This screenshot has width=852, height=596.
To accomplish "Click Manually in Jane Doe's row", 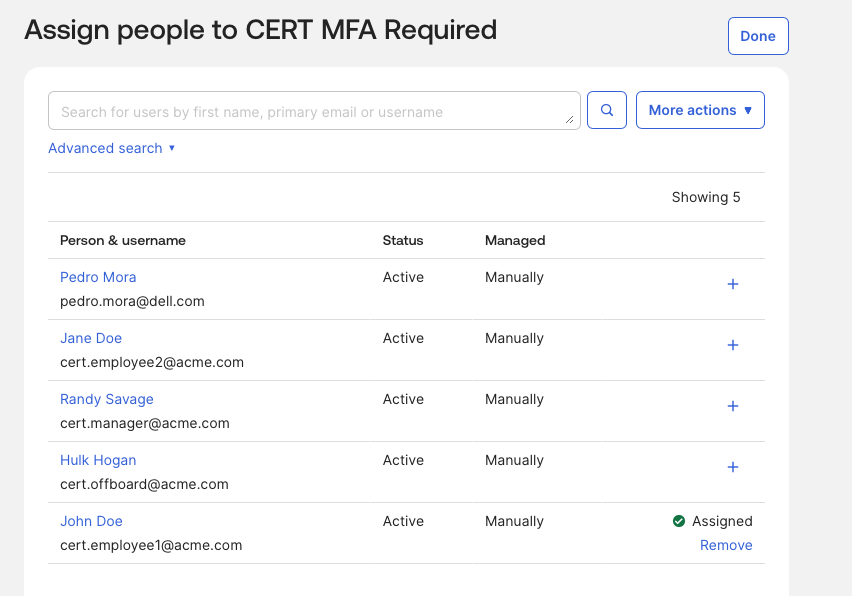I will pos(514,338).
